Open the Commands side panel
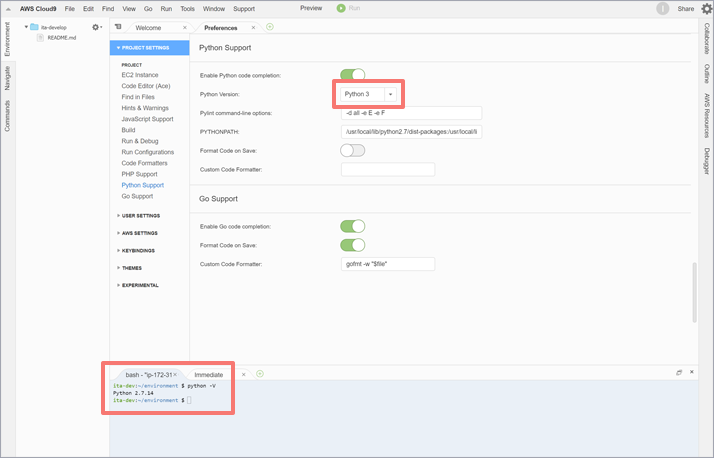This screenshot has width=714, height=458. [x=7, y=116]
